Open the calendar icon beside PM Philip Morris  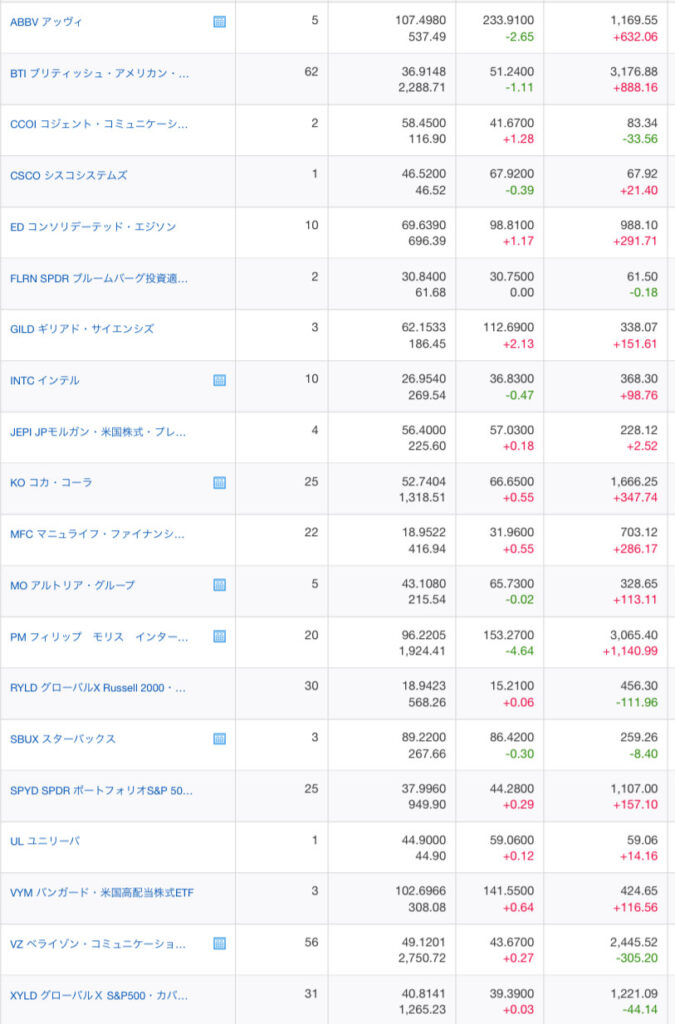pyautogui.click(x=219, y=636)
